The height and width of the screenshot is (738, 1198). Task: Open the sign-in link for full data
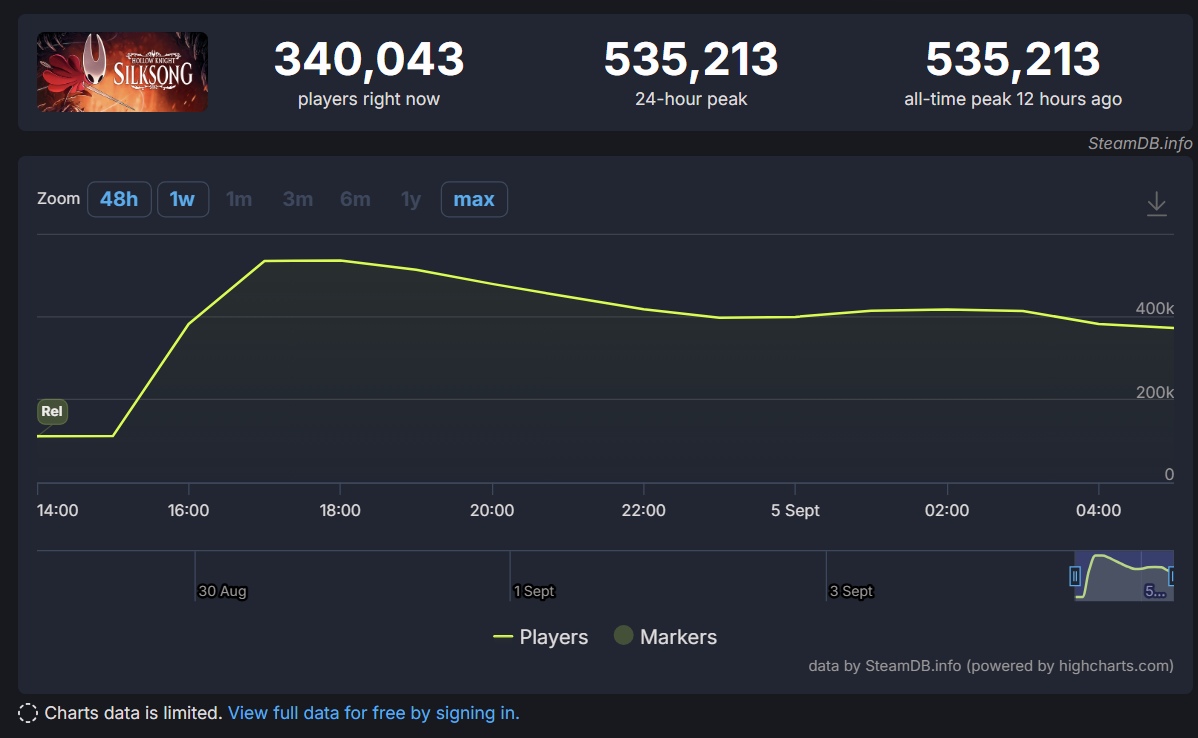point(374,713)
